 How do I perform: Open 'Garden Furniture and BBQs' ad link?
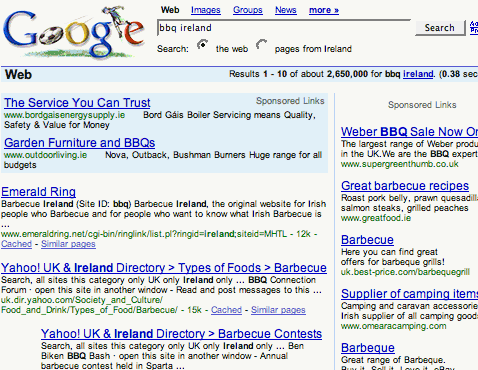79,143
